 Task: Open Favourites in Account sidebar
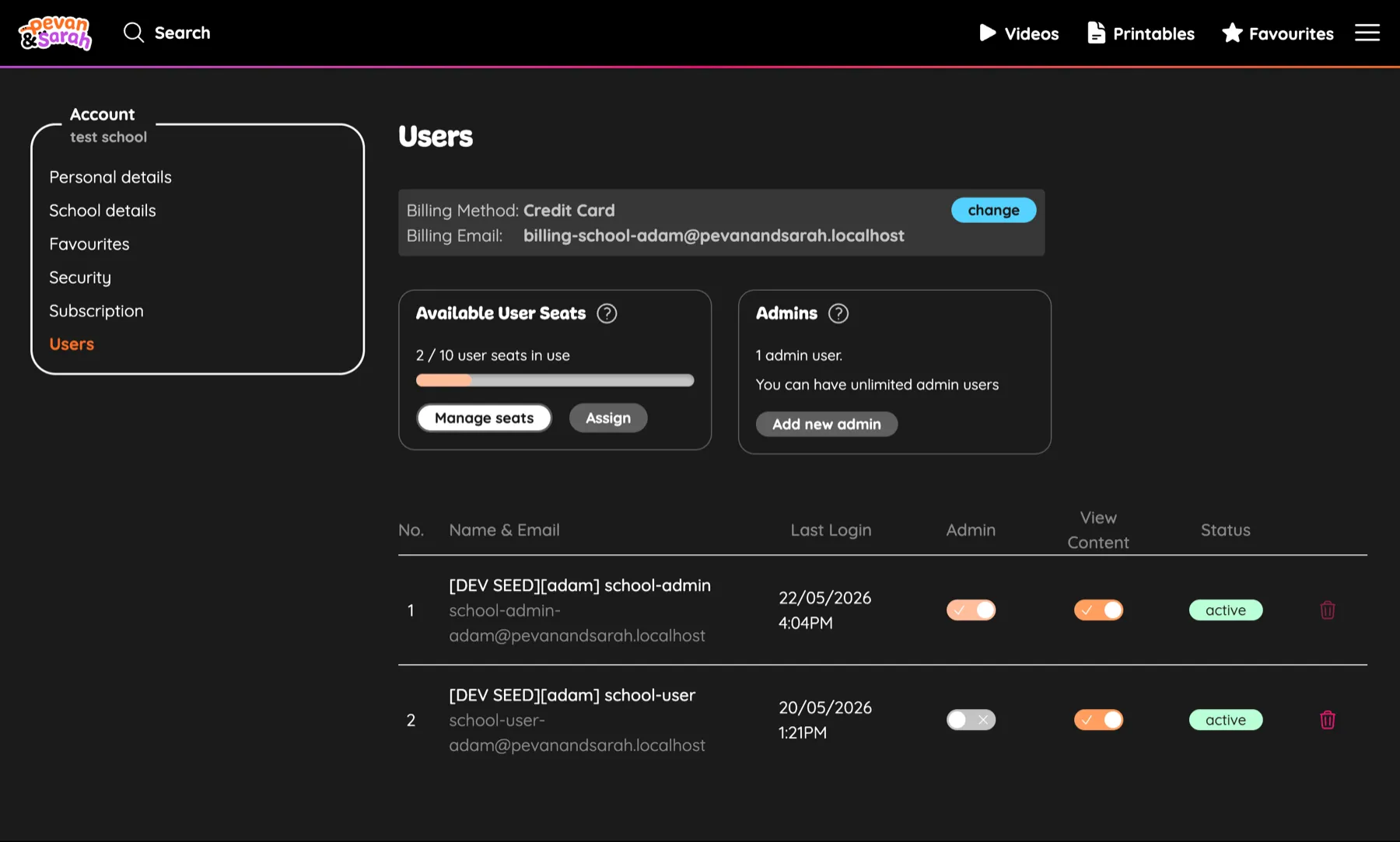pos(89,244)
